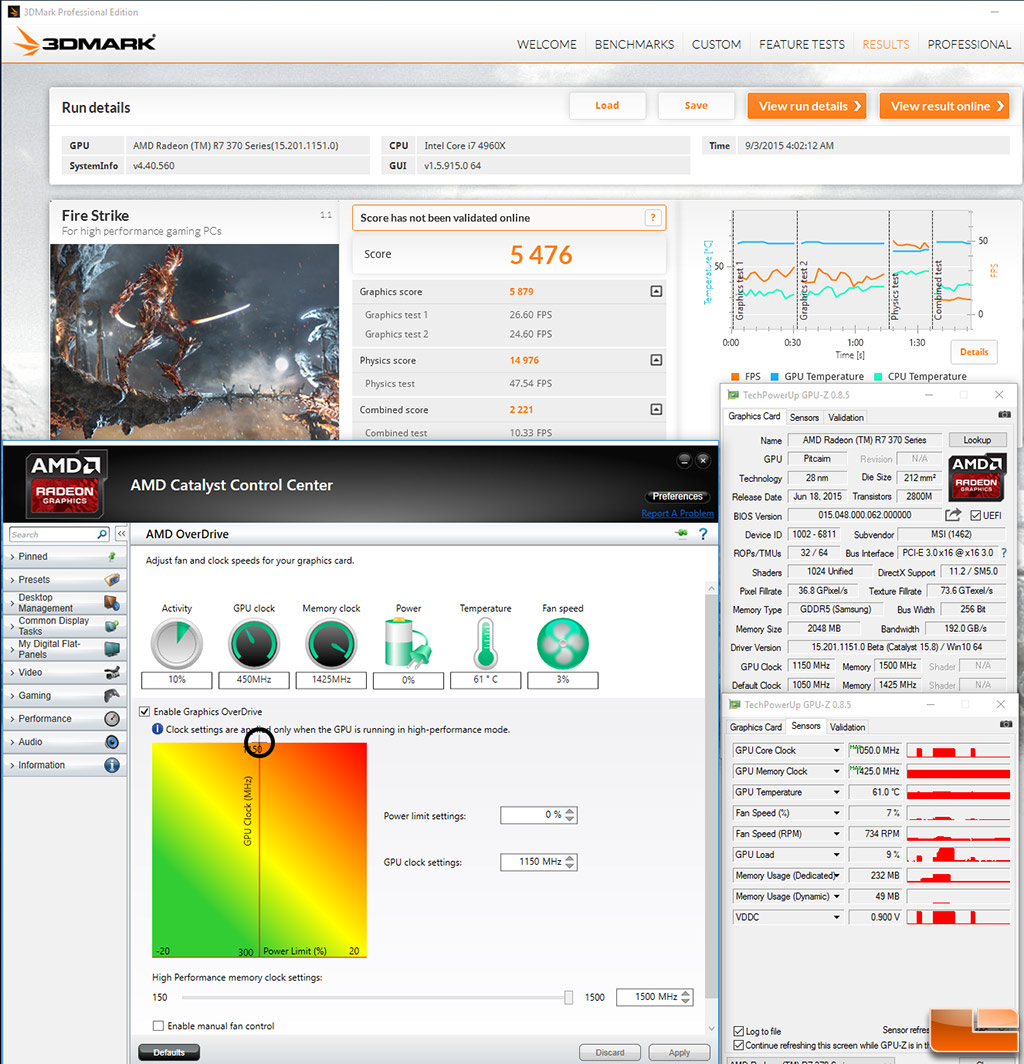Image resolution: width=1024 pixels, height=1064 pixels.
Task: Switch to Graphics Card tab in lower GPU-Z window
Action: [756, 727]
